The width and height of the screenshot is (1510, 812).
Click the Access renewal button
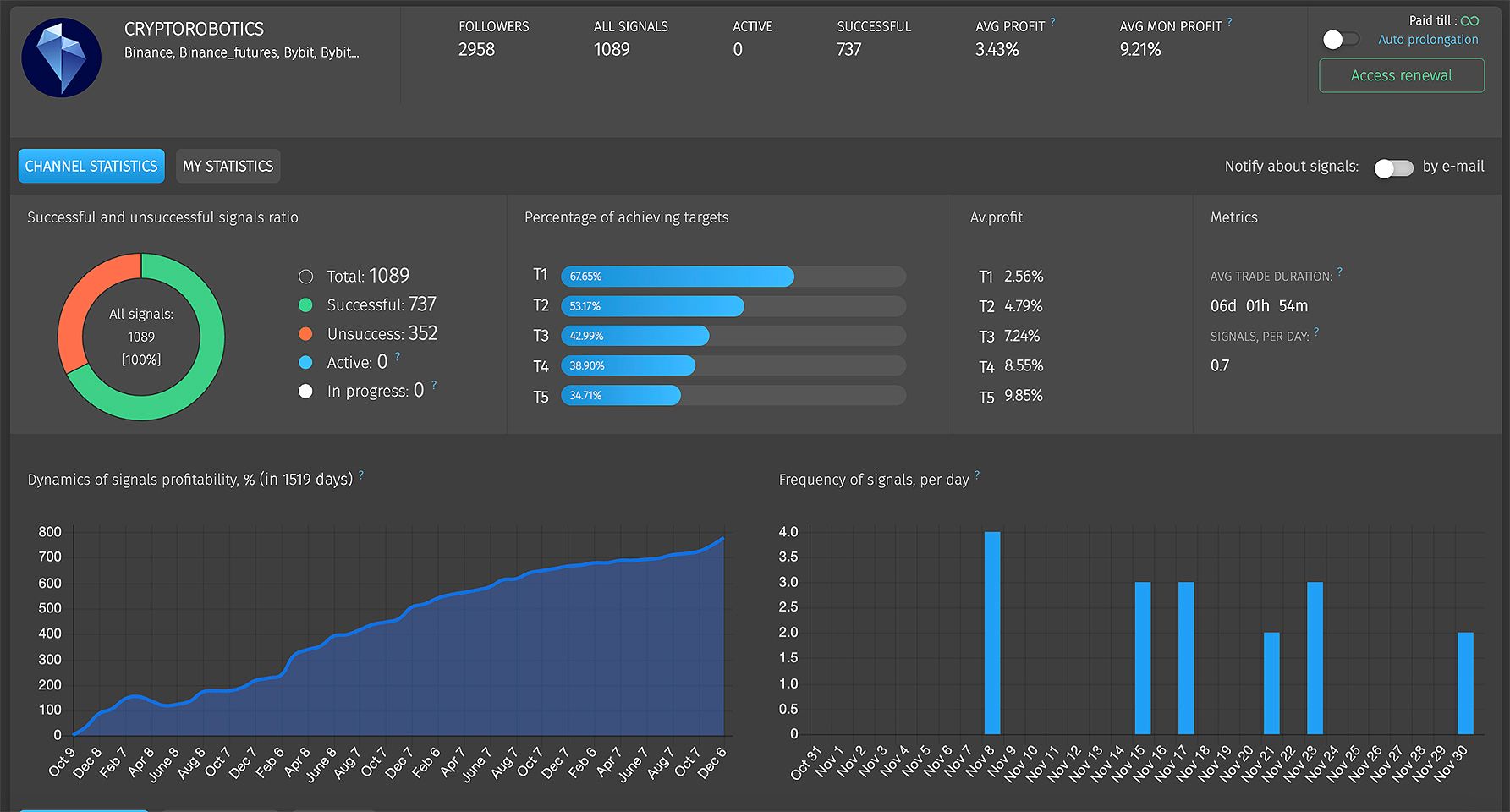(1401, 75)
